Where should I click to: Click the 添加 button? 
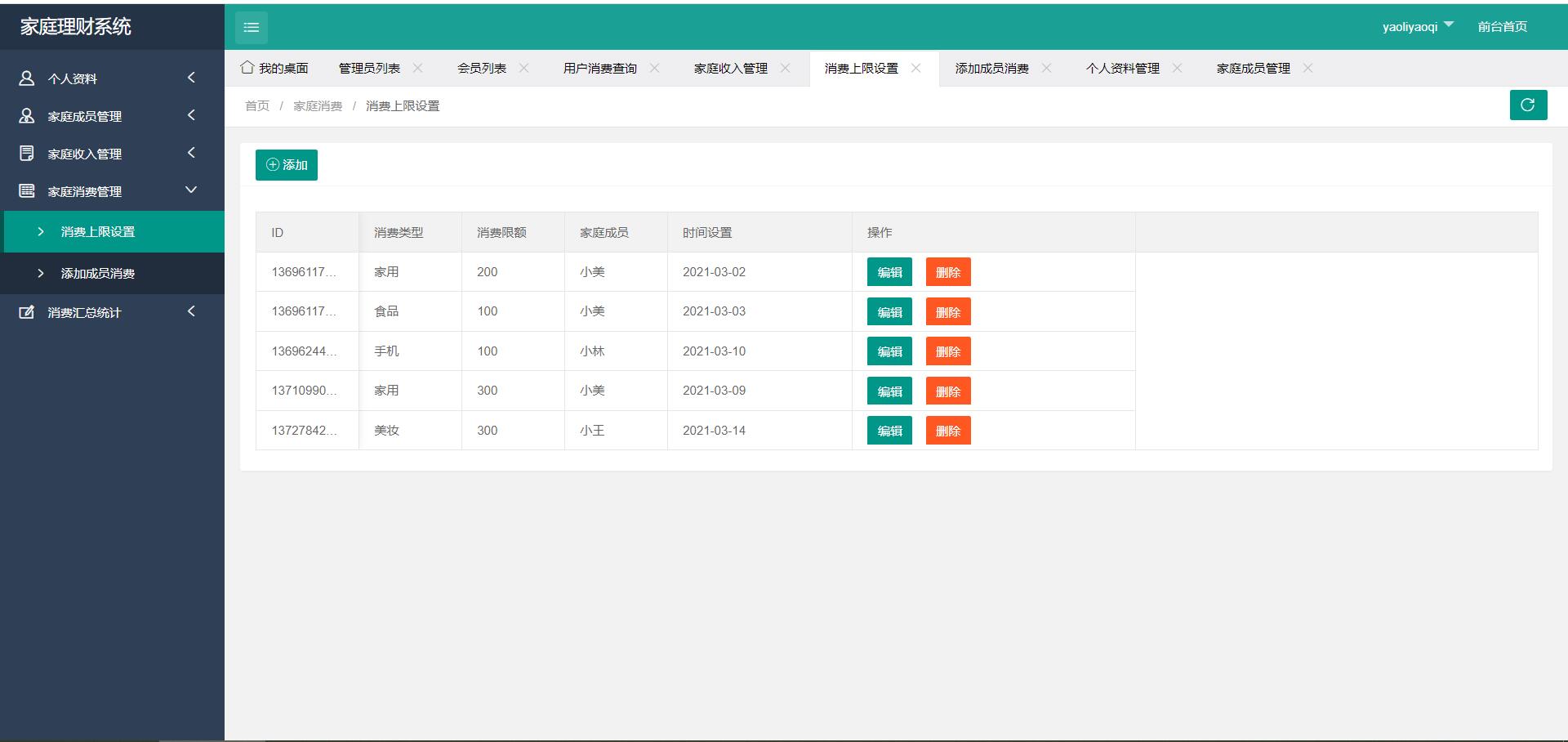click(x=287, y=165)
